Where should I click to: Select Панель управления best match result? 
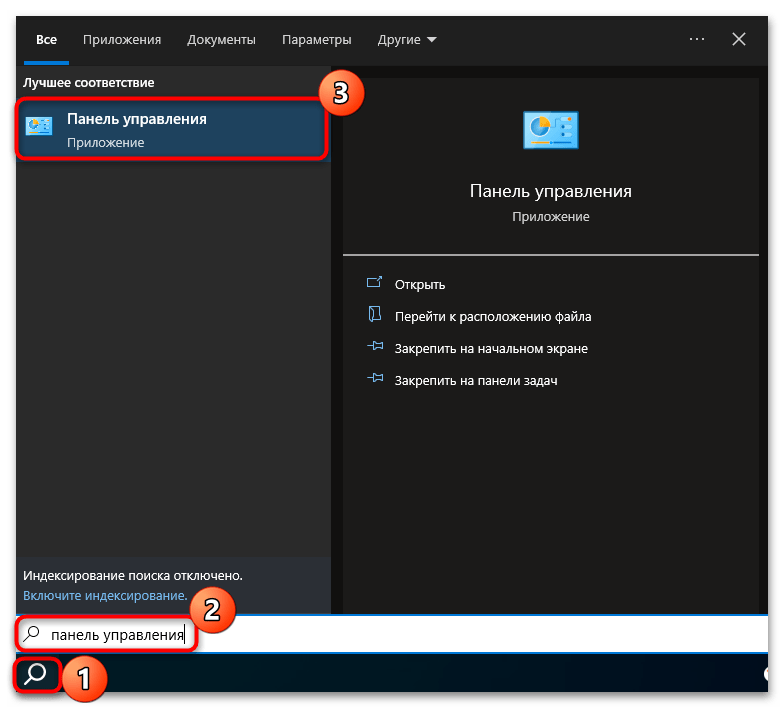173,130
